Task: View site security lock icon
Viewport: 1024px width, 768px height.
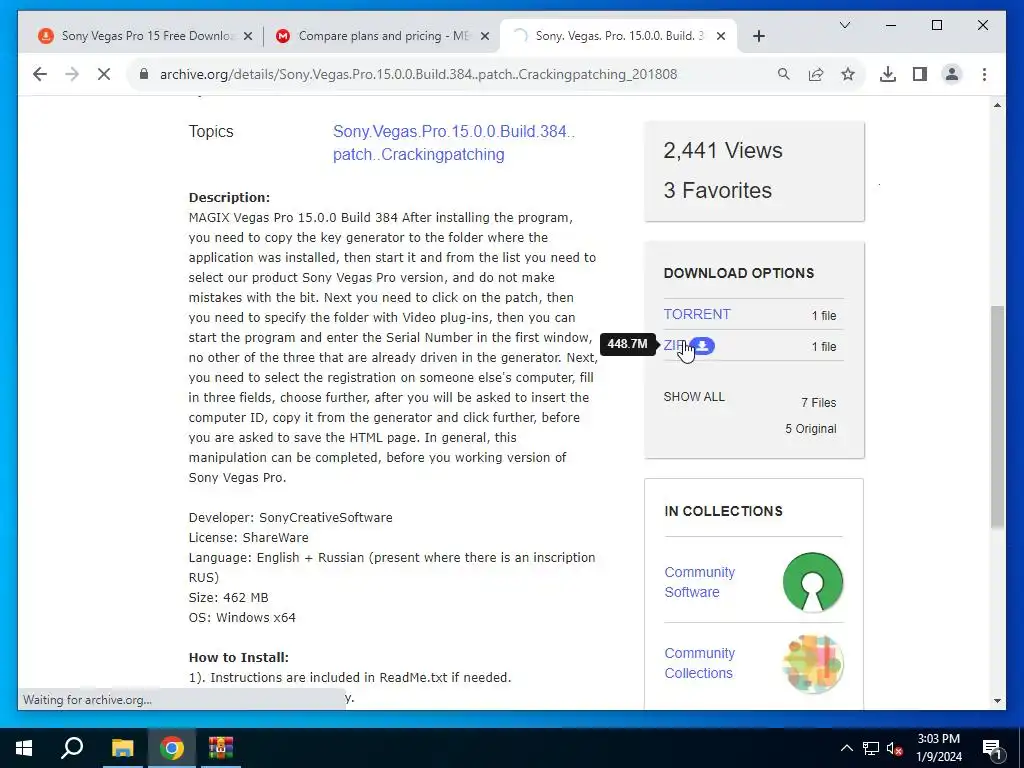Action: pyautogui.click(x=144, y=74)
